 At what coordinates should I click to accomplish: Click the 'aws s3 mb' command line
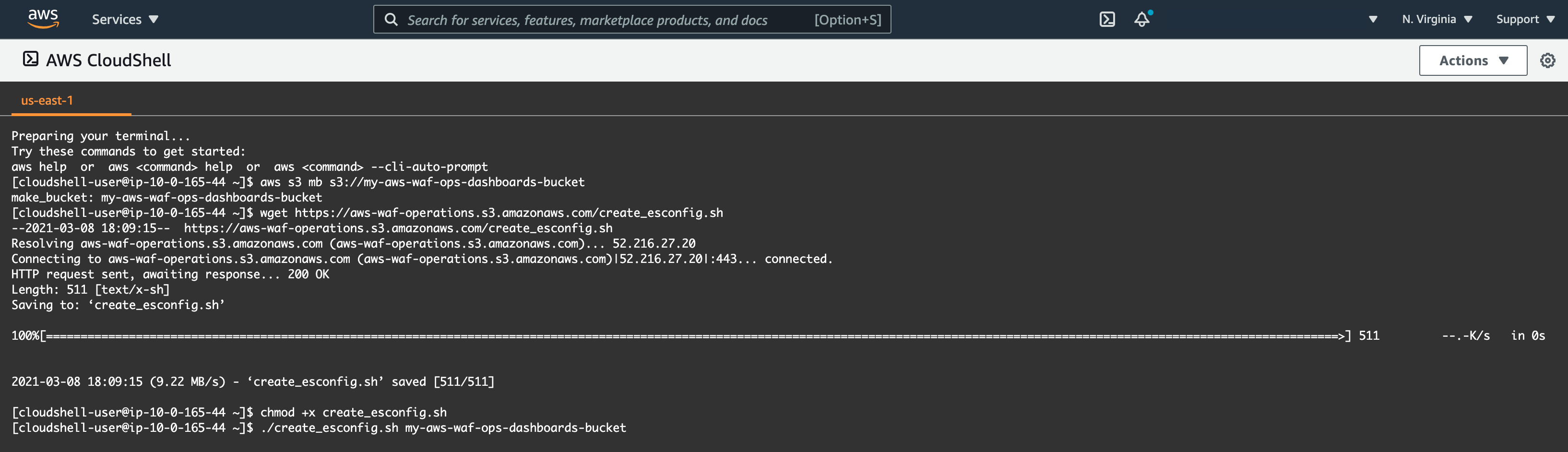pyautogui.click(x=298, y=182)
